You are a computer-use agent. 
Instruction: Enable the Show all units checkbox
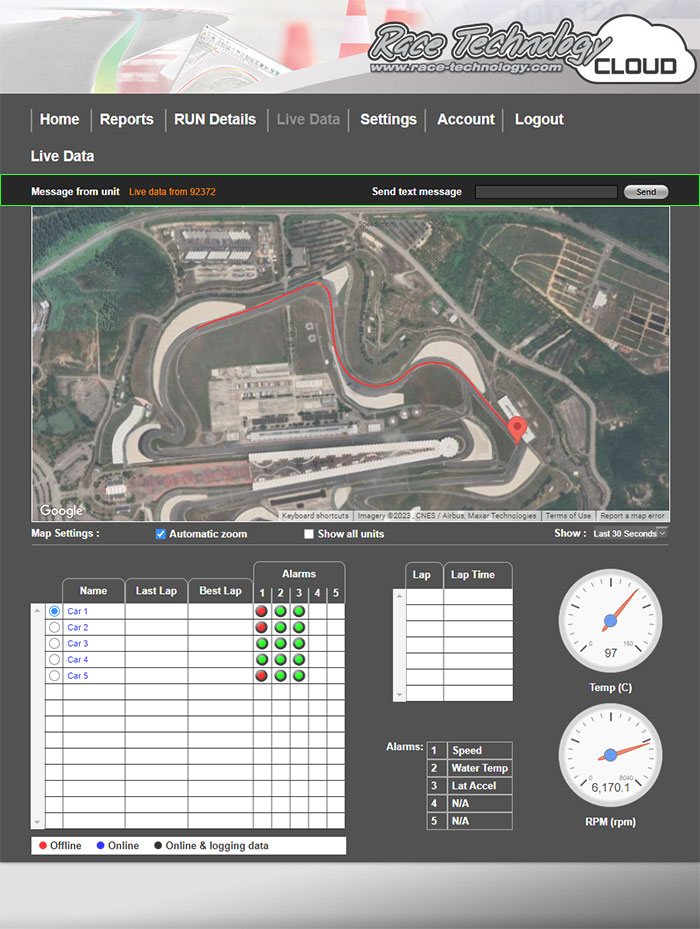(309, 534)
